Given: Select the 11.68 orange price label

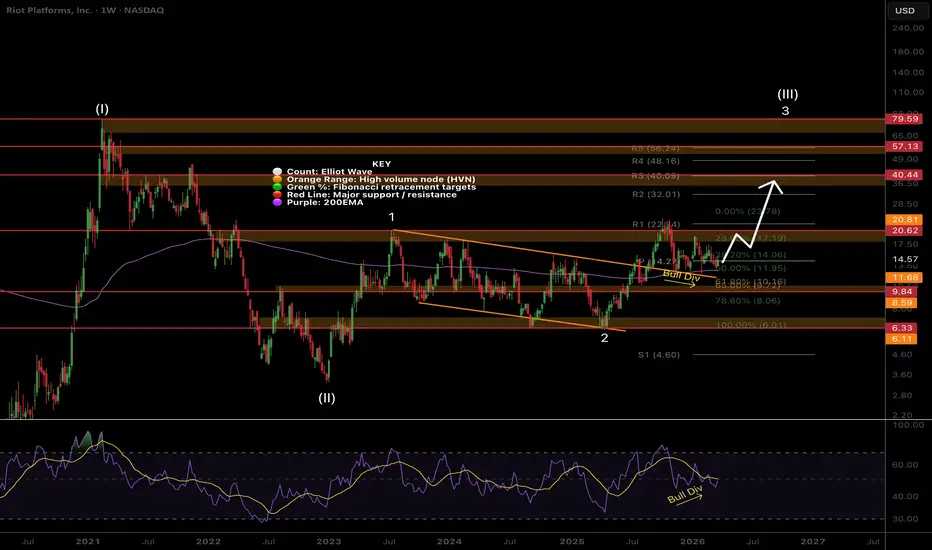Looking at the screenshot, I should pyautogui.click(x=905, y=278).
